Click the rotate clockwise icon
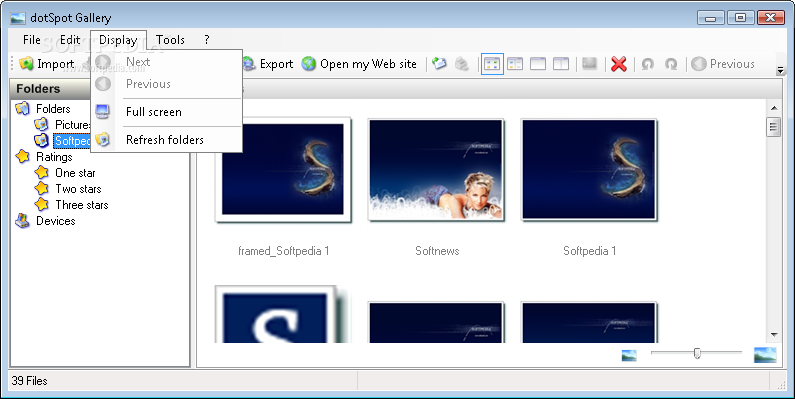 click(x=671, y=64)
